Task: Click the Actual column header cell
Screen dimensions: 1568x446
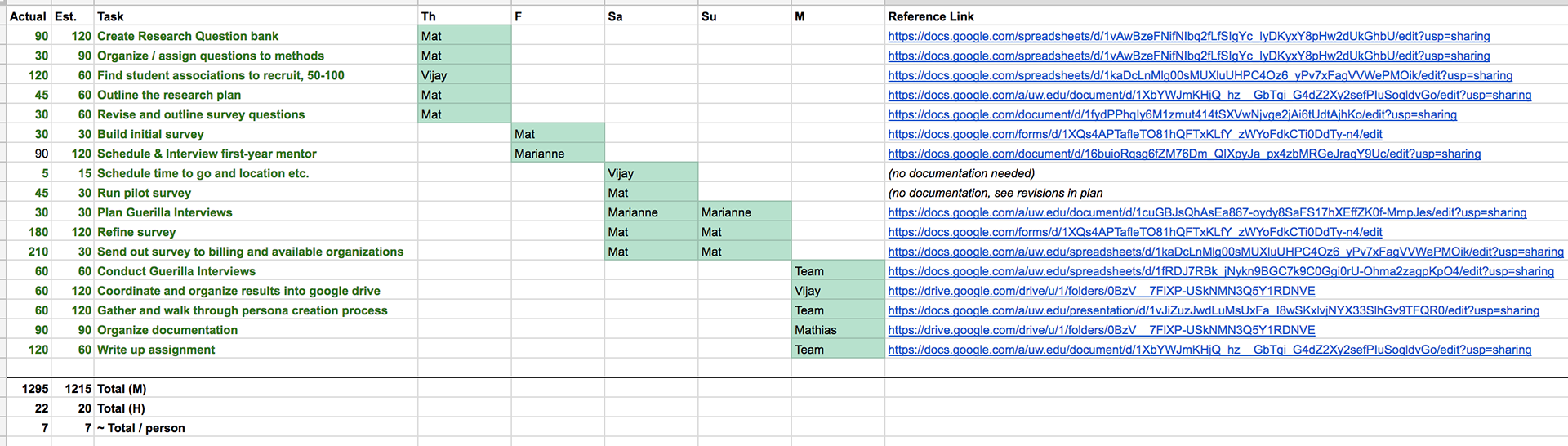Action: [x=28, y=16]
